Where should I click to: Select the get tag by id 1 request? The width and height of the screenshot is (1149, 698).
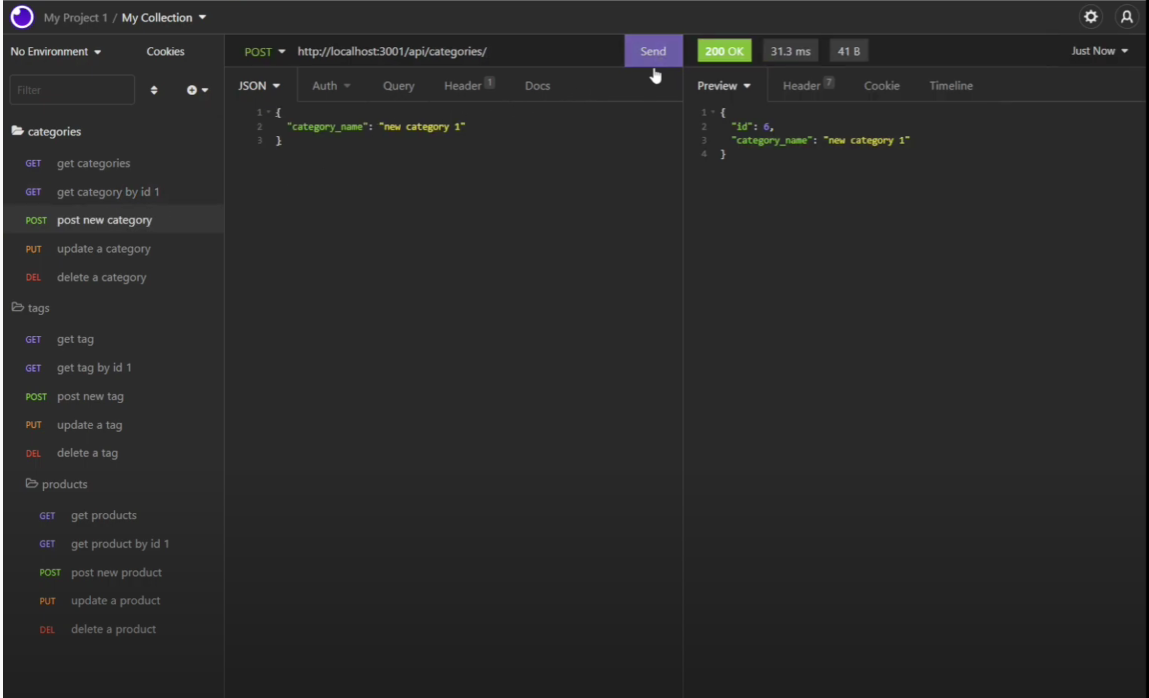114,368
